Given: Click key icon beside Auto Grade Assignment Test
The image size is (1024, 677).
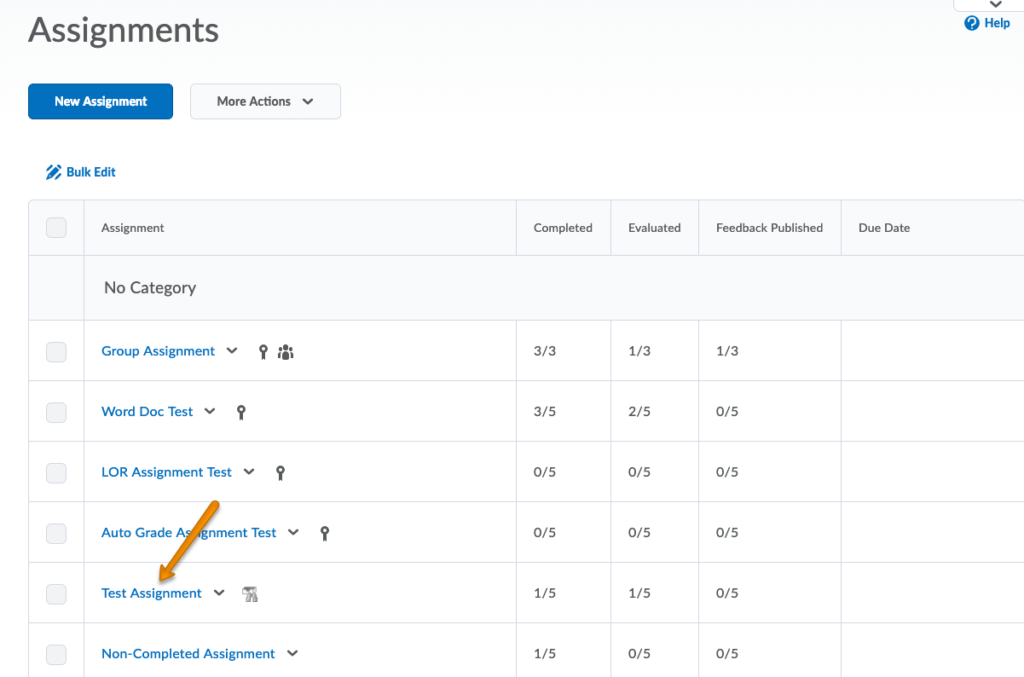Looking at the screenshot, I should (x=325, y=533).
